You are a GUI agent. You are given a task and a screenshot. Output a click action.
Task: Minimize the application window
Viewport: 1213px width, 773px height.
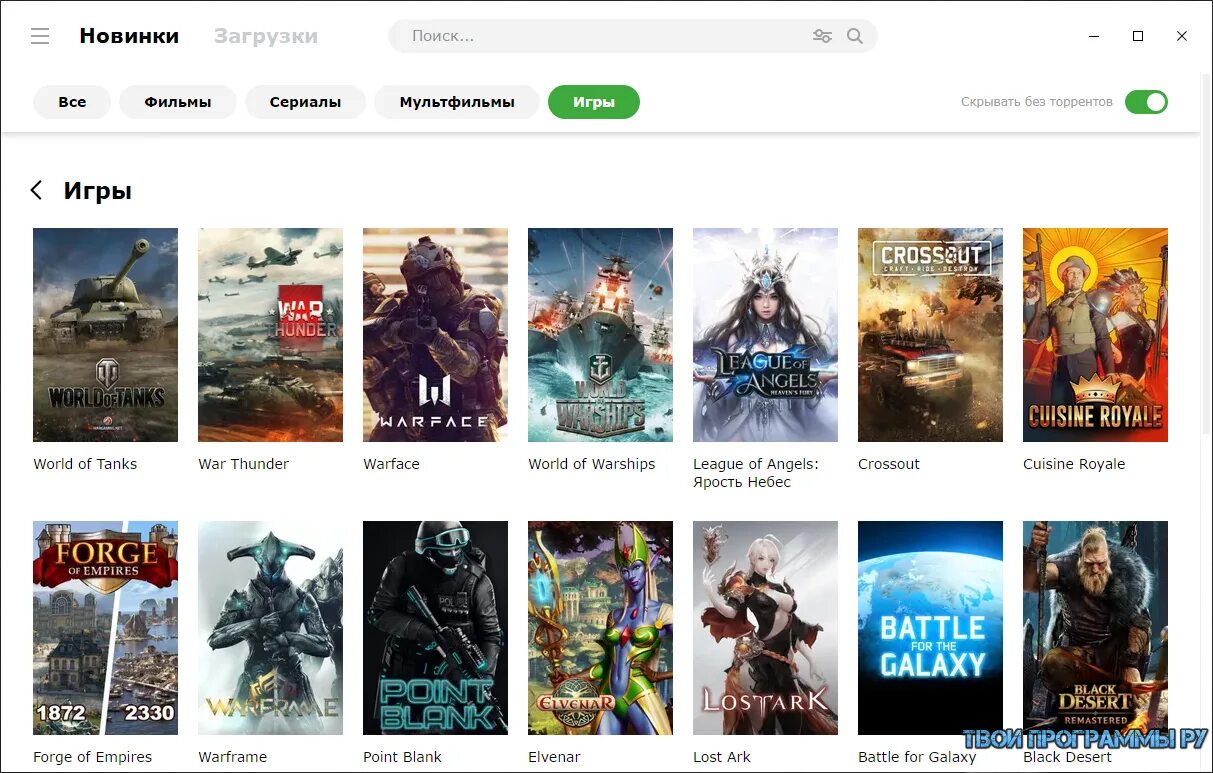1094,36
